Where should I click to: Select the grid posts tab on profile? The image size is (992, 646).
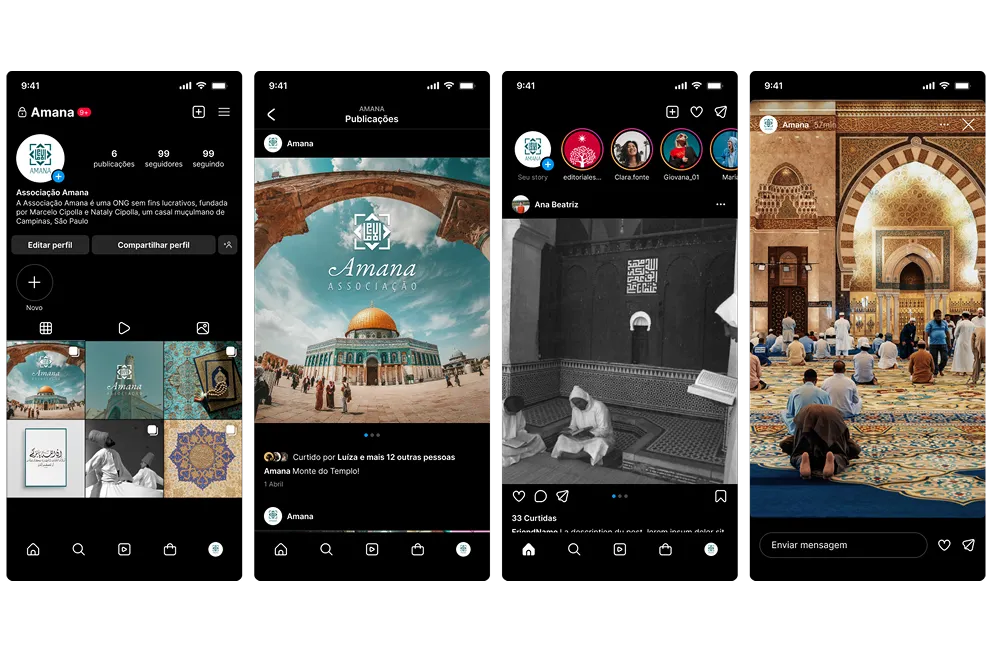(x=46, y=328)
